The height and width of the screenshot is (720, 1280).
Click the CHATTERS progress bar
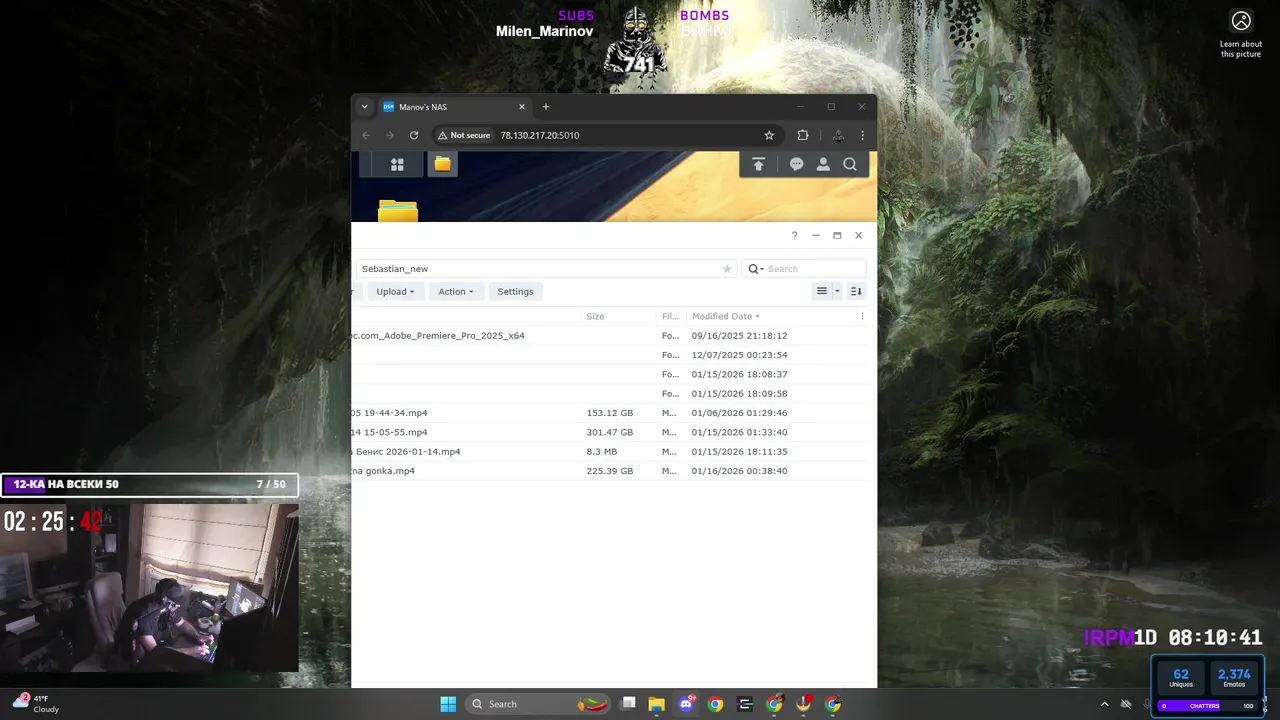tap(1208, 705)
